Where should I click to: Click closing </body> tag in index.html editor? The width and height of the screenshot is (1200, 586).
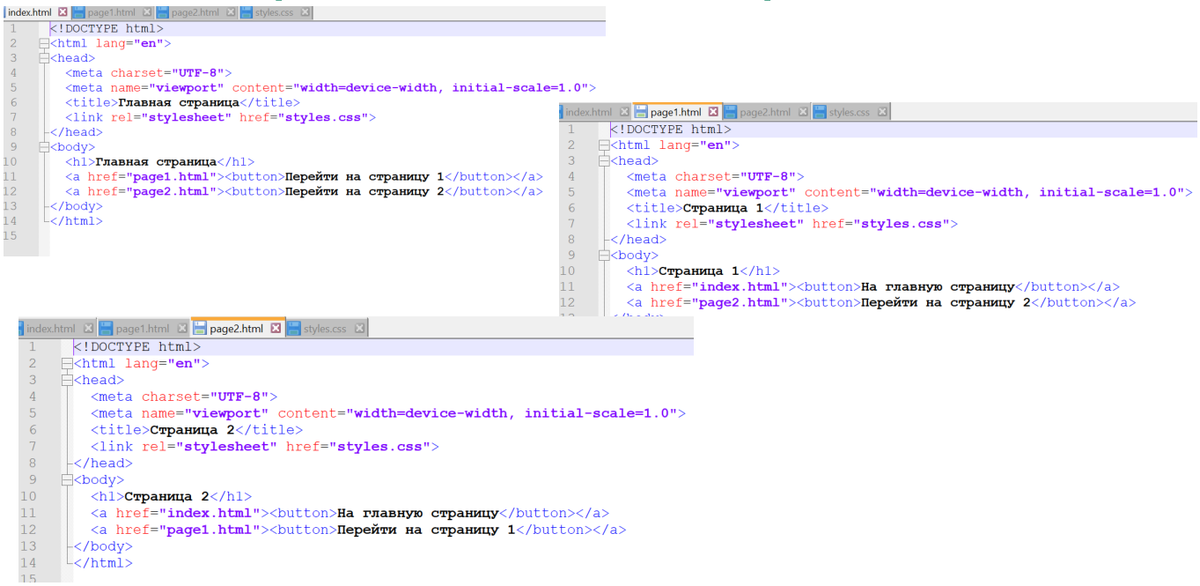[76, 206]
